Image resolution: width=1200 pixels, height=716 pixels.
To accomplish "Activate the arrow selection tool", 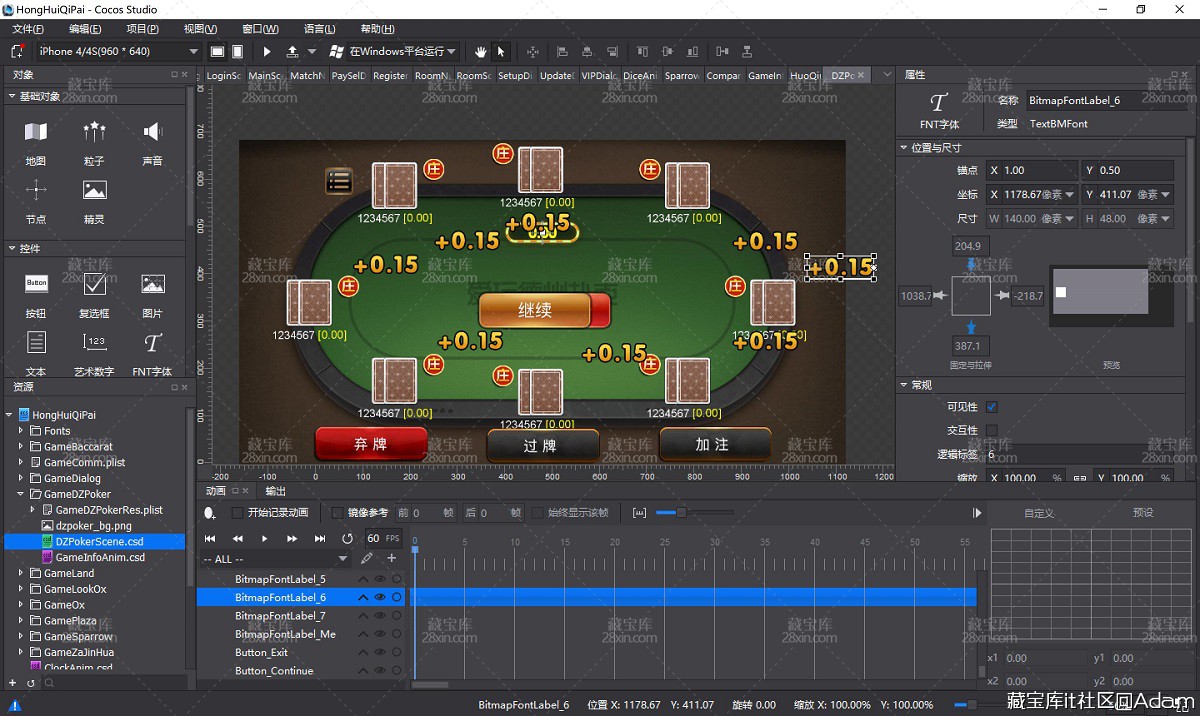I will point(501,51).
